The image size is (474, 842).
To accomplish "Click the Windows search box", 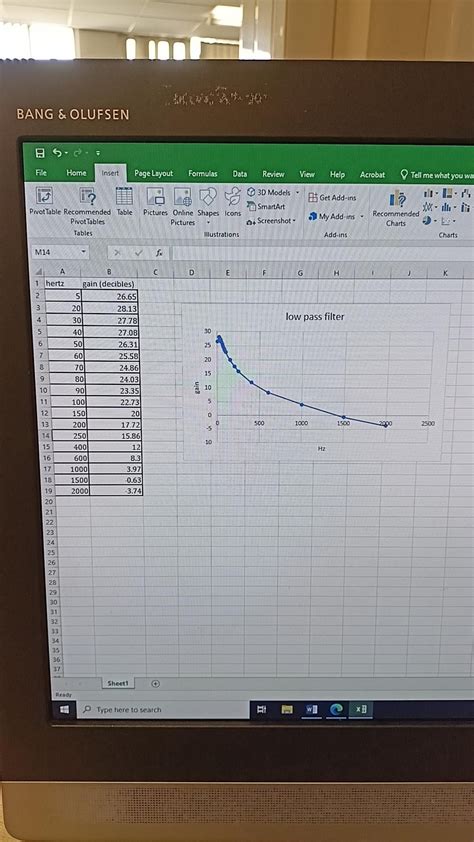I will pyautogui.click(x=165, y=709).
